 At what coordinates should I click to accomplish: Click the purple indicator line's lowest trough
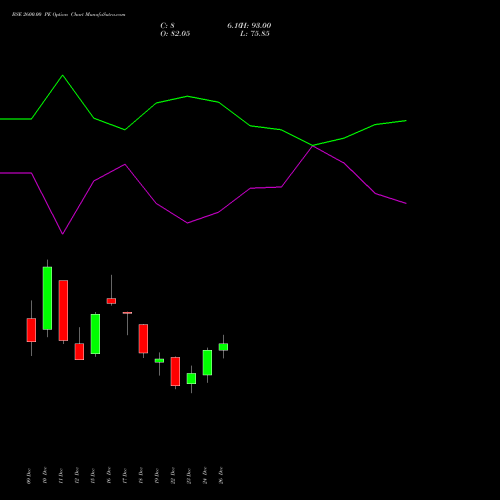click(62, 233)
